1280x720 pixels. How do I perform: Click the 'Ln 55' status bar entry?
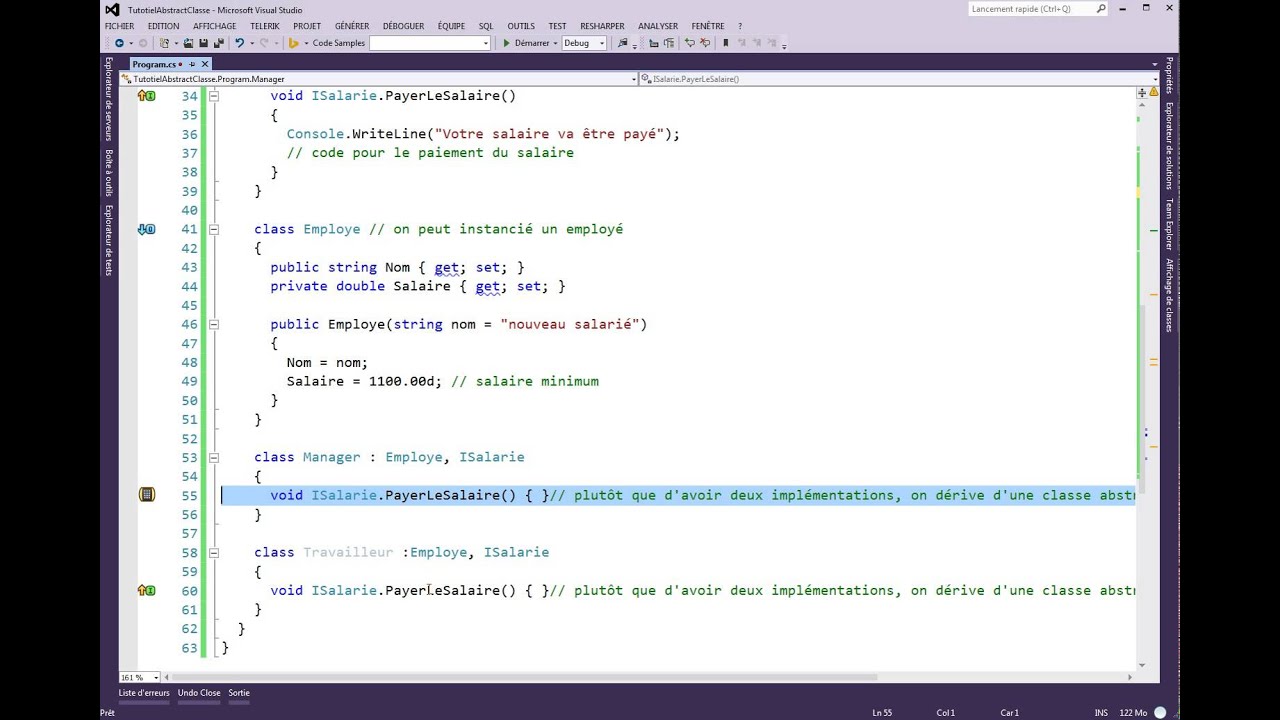pos(882,713)
